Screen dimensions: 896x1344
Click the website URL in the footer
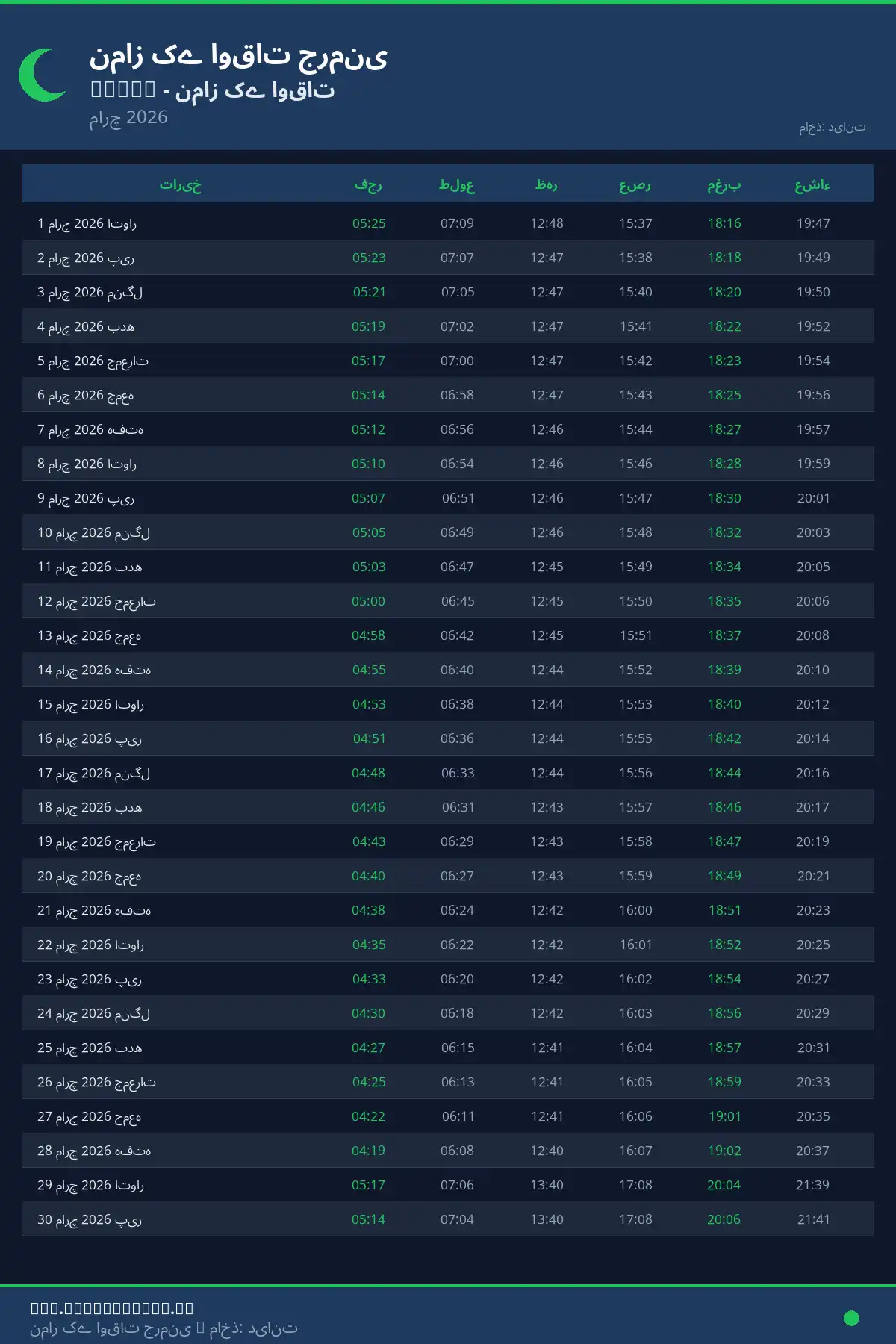(112, 1308)
